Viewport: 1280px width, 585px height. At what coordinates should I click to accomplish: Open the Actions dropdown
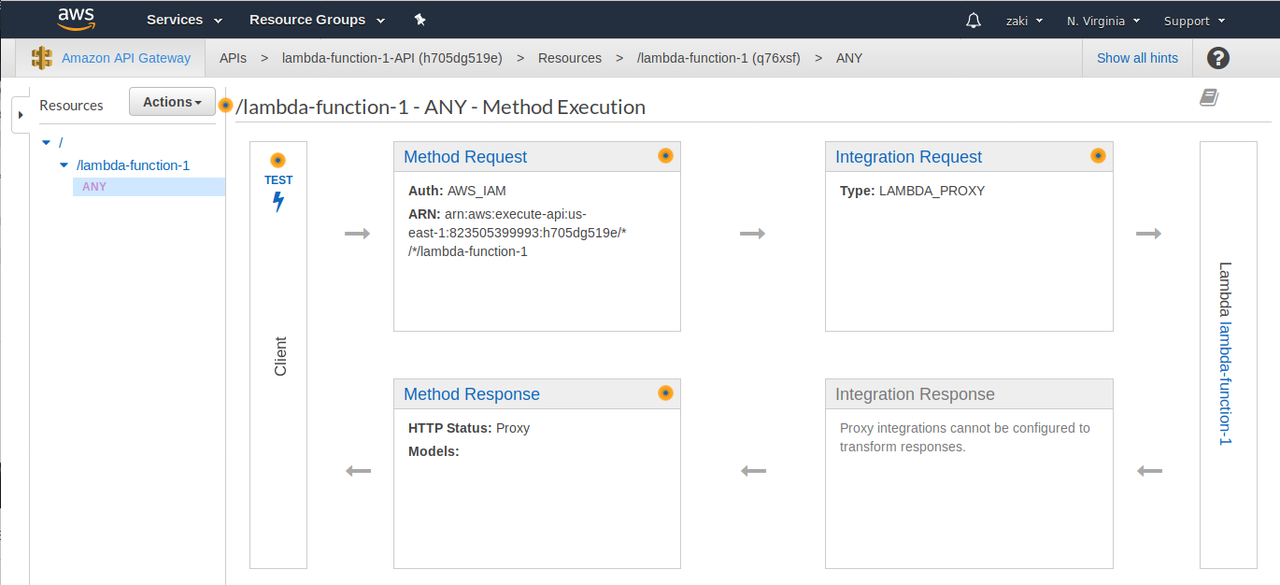click(x=171, y=101)
